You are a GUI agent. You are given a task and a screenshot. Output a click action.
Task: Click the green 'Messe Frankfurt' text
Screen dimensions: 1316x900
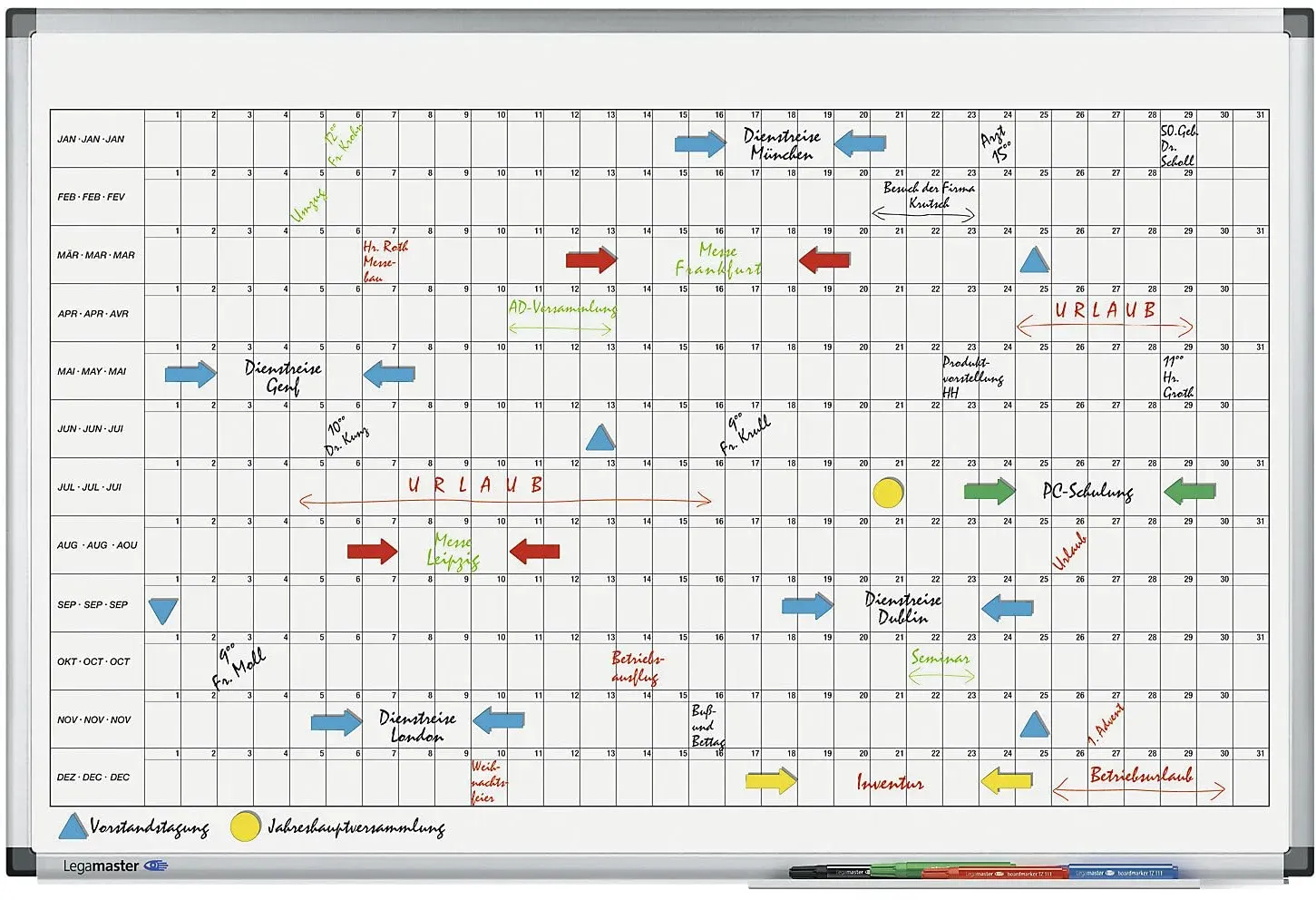[717, 259]
